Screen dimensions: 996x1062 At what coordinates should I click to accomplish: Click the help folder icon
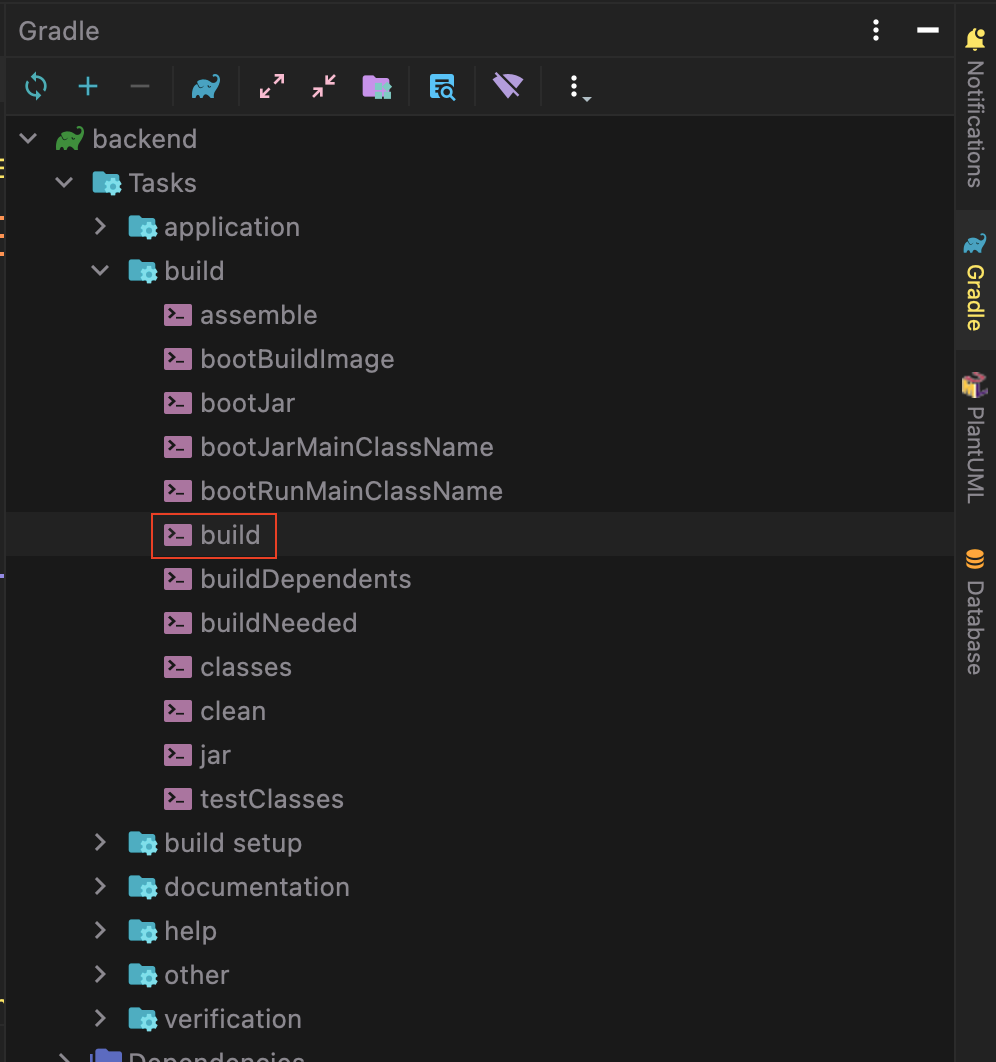[x=142, y=931]
